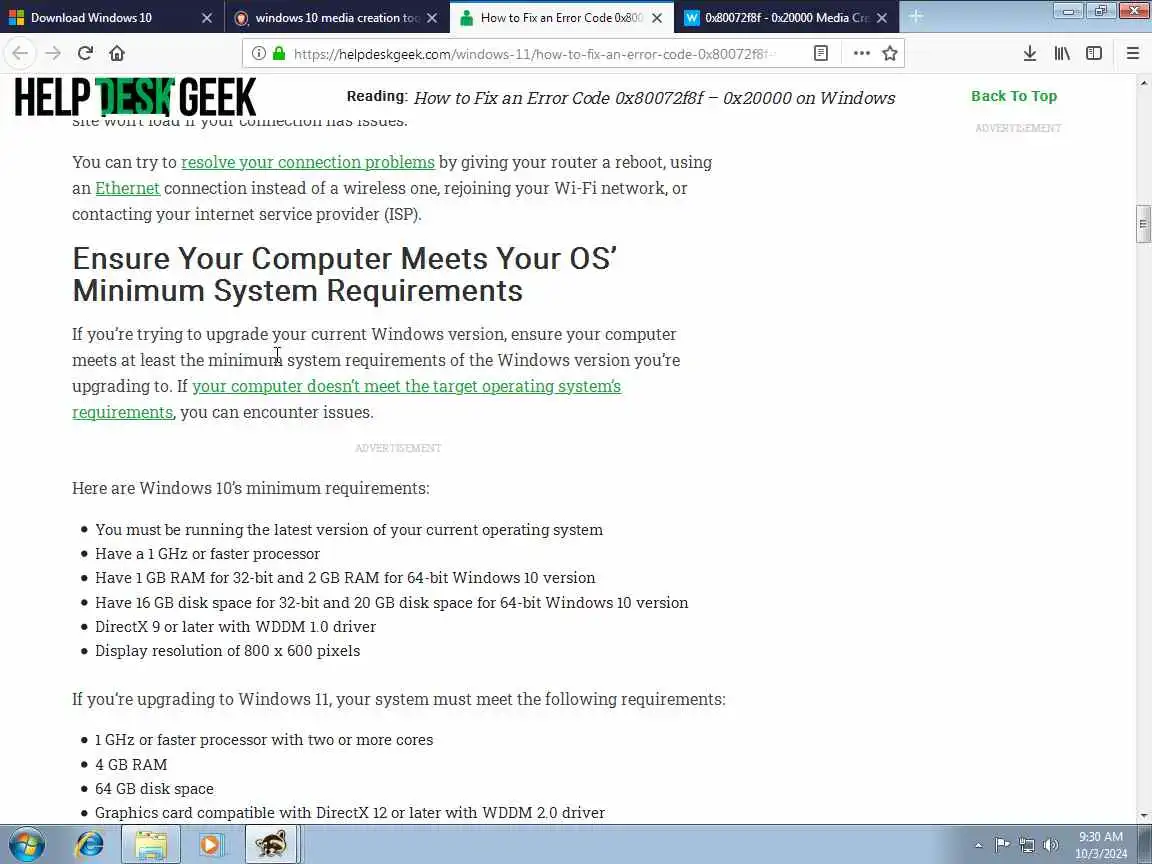Click the Ensure Your Computer Meets heading
This screenshot has height=864, width=1152.
pyautogui.click(x=345, y=274)
